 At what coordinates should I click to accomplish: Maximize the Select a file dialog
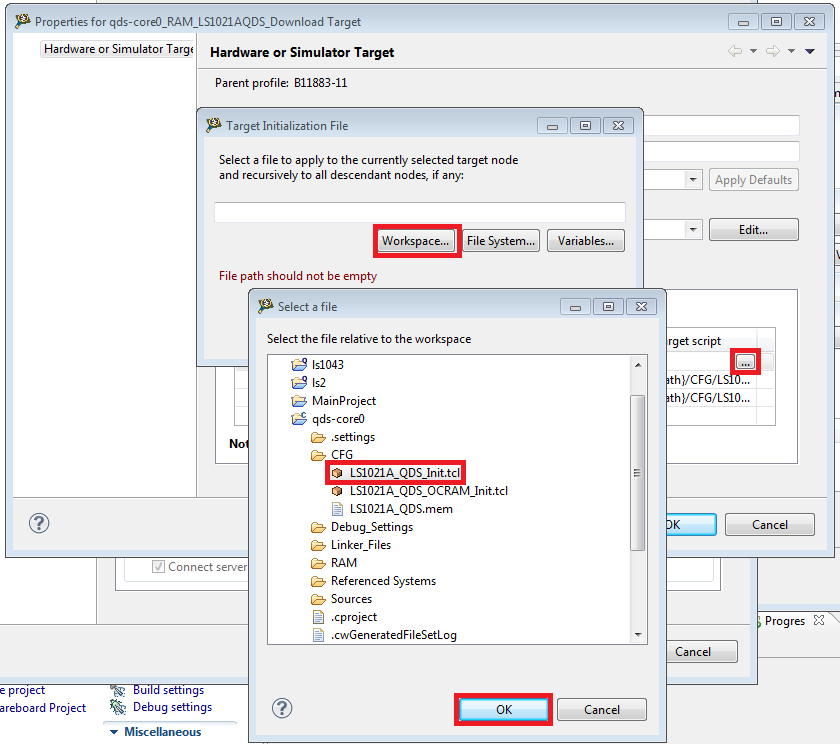(608, 307)
